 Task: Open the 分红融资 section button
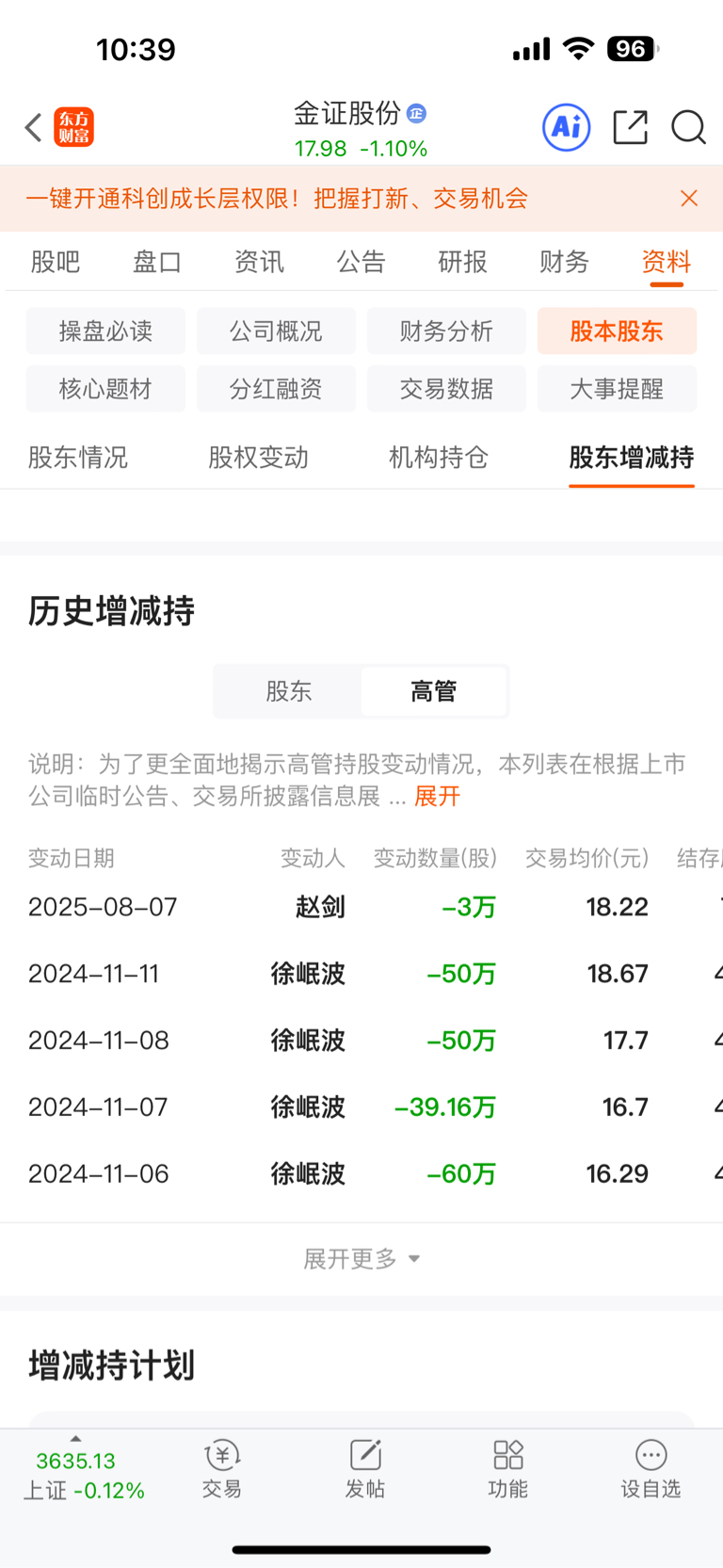point(276,389)
